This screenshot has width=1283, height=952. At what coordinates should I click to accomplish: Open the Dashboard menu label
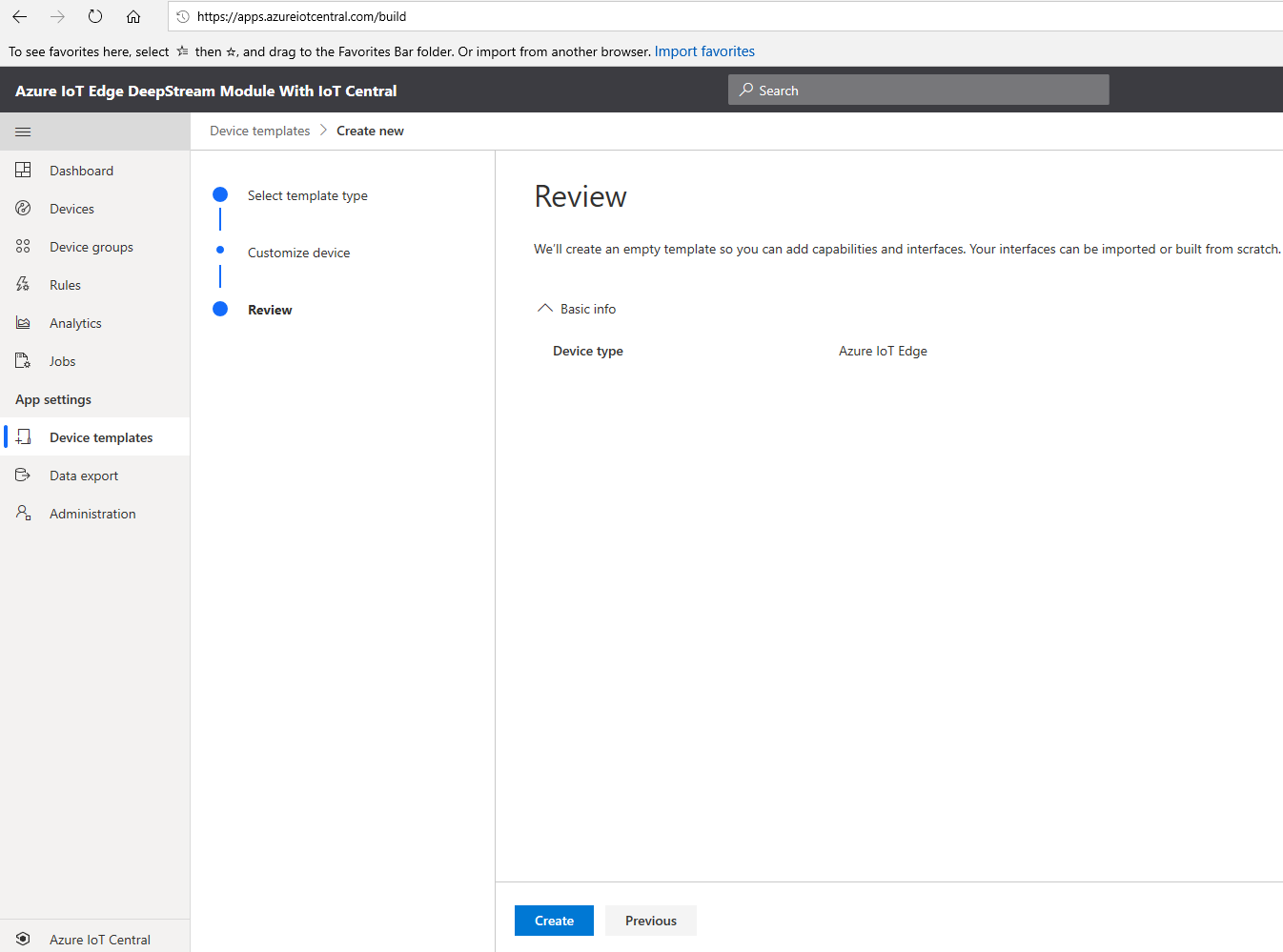point(81,171)
